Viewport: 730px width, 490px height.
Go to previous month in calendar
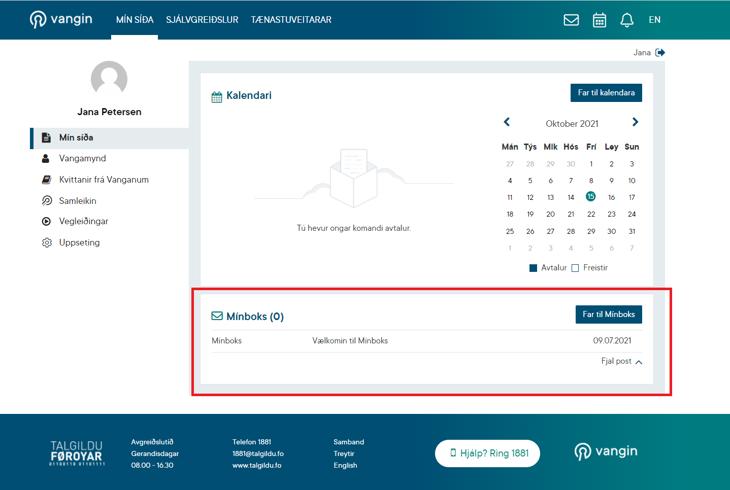[x=507, y=122]
